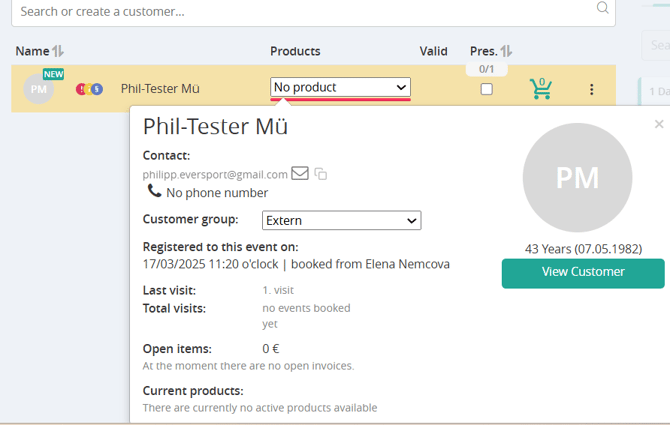Image resolution: width=670 pixels, height=425 pixels.
Task: Click the red and blue customer status badges
Action: pyautogui.click(x=90, y=89)
